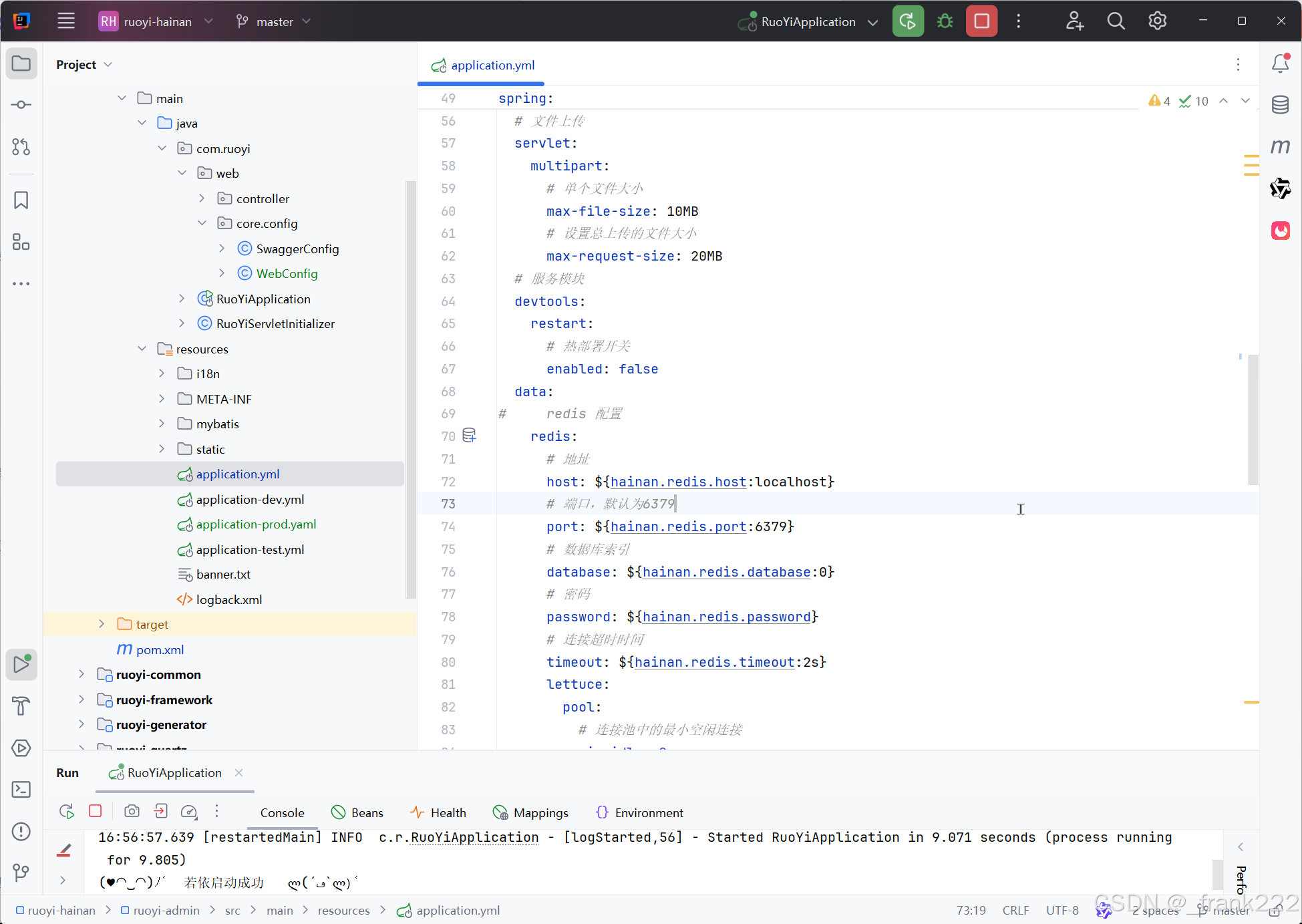The width and height of the screenshot is (1302, 924).
Task: Click the hainan.redis.host property link
Action: pyautogui.click(x=678, y=482)
